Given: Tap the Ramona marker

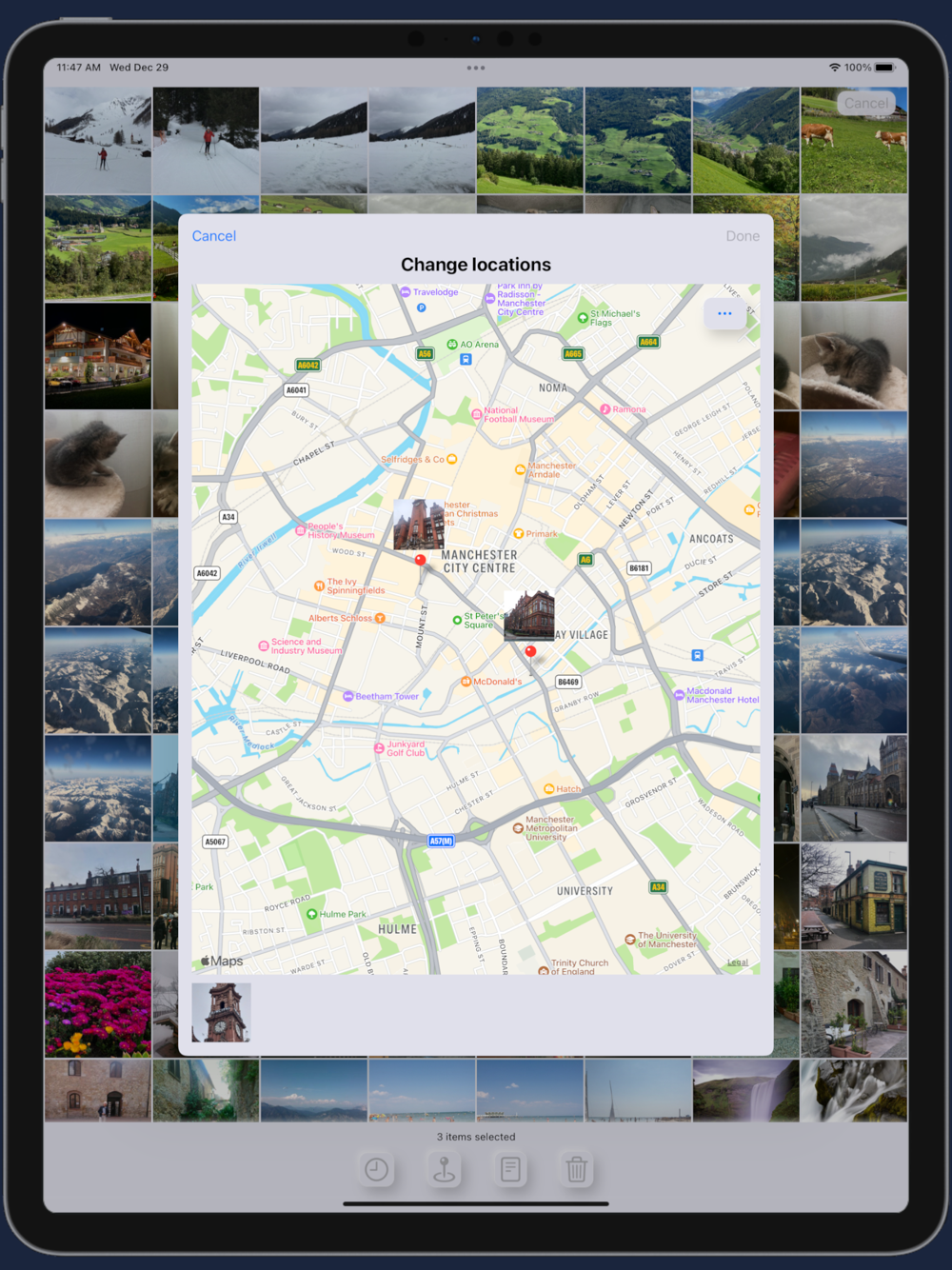Looking at the screenshot, I should pos(605,409).
